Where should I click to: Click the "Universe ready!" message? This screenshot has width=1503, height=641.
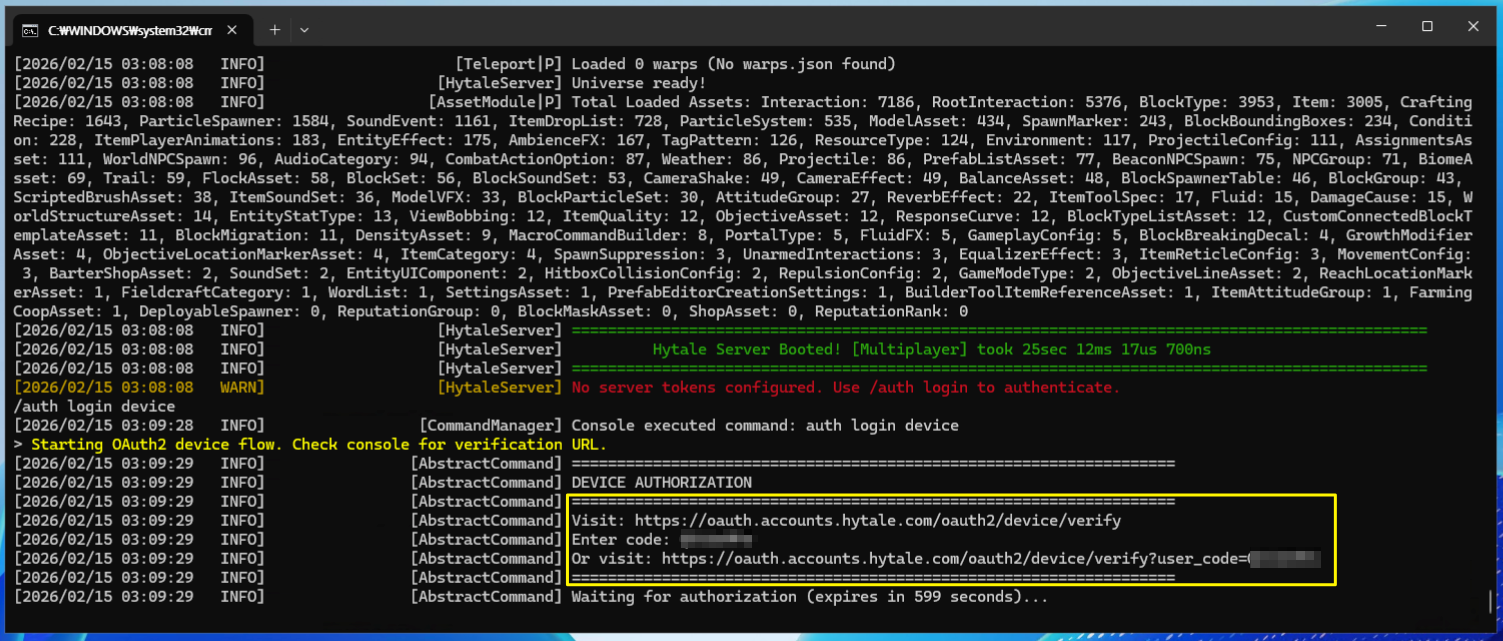638,83
